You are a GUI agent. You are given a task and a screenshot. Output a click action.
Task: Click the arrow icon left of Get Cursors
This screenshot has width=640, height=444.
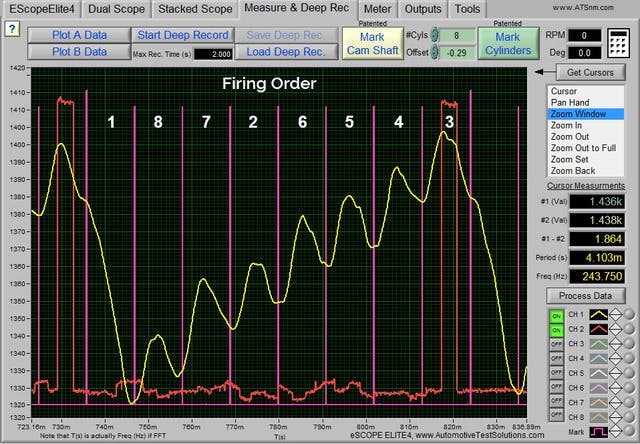(541, 73)
